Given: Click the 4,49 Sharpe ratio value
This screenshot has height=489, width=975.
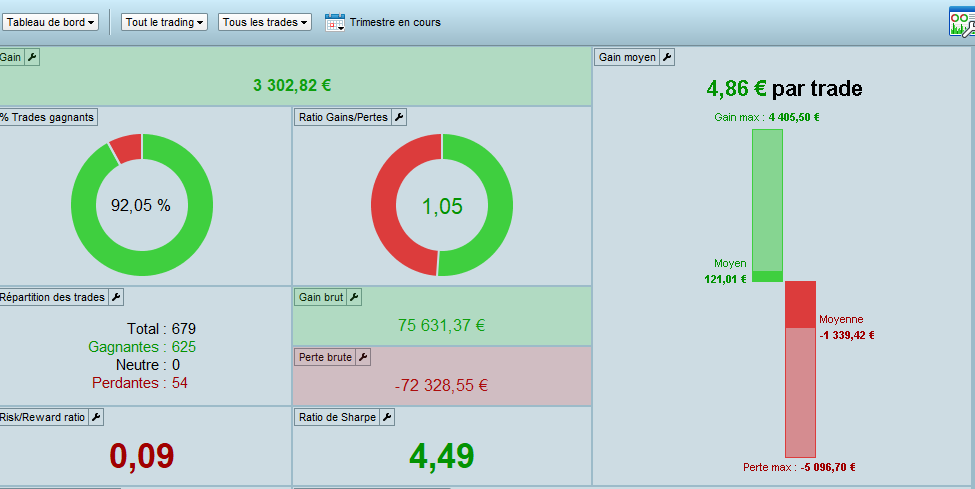Looking at the screenshot, I should pyautogui.click(x=442, y=456).
